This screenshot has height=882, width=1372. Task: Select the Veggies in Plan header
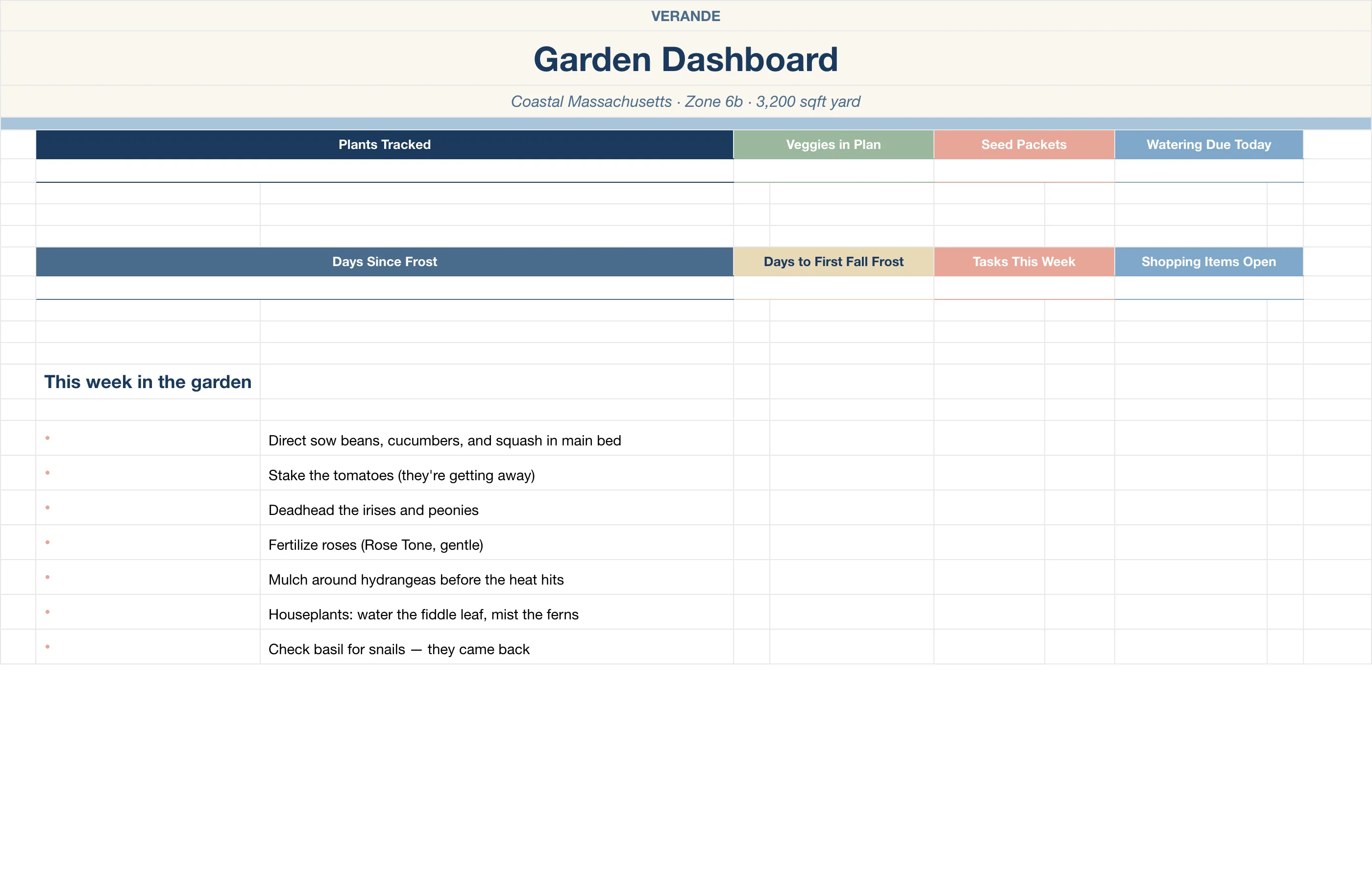(x=833, y=145)
